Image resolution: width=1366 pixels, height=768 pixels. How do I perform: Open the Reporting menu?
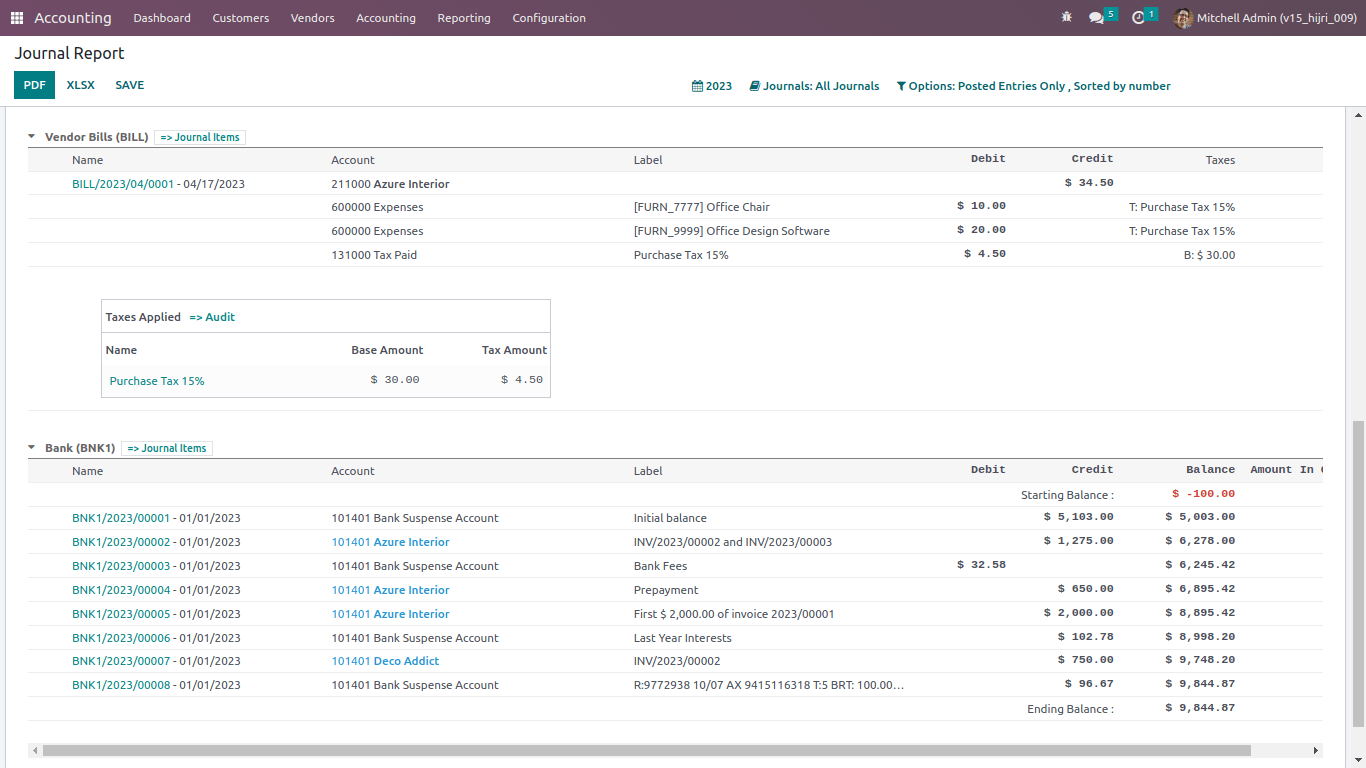click(x=464, y=18)
